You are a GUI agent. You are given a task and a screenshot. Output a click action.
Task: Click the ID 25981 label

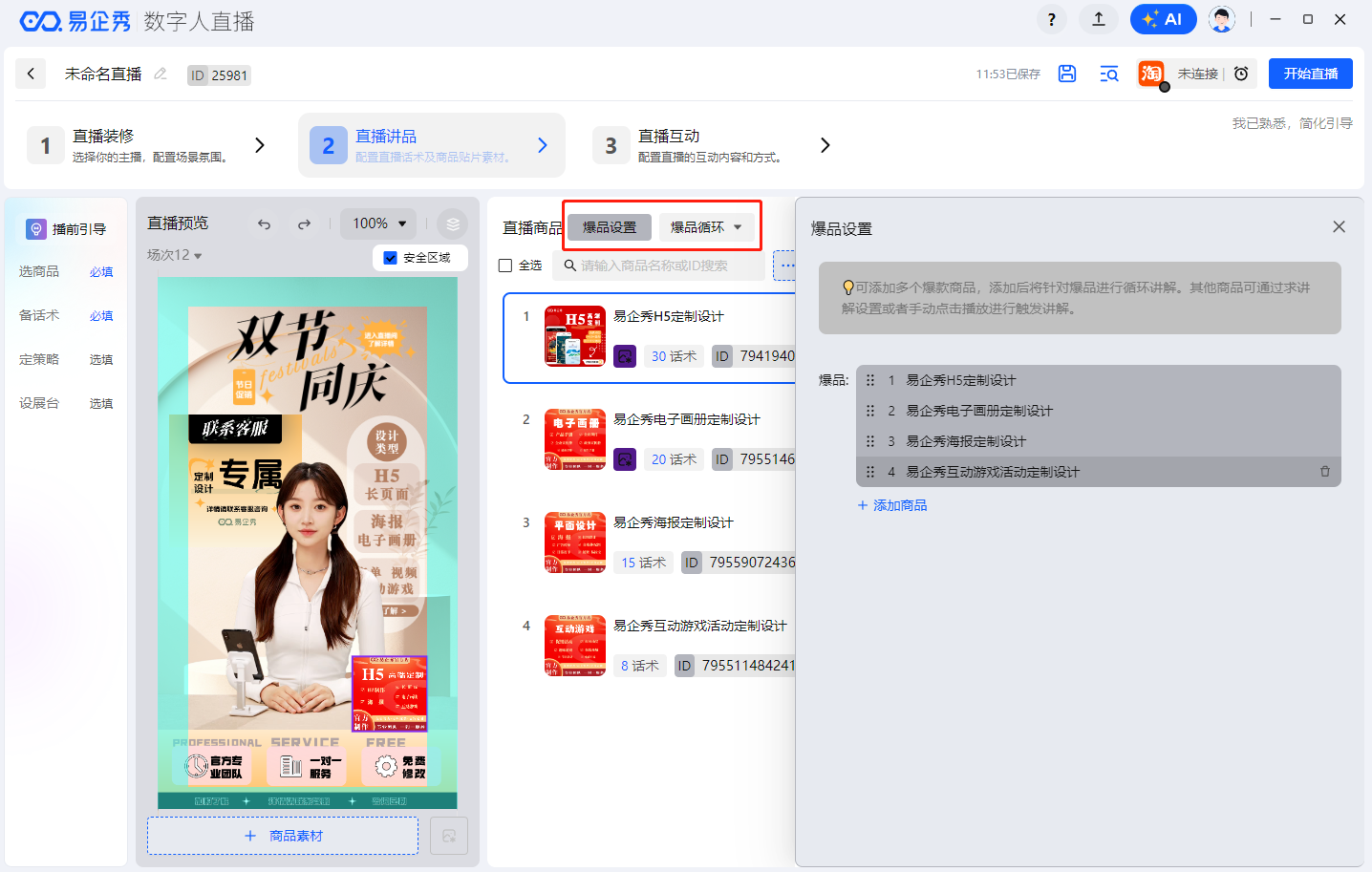(x=219, y=75)
